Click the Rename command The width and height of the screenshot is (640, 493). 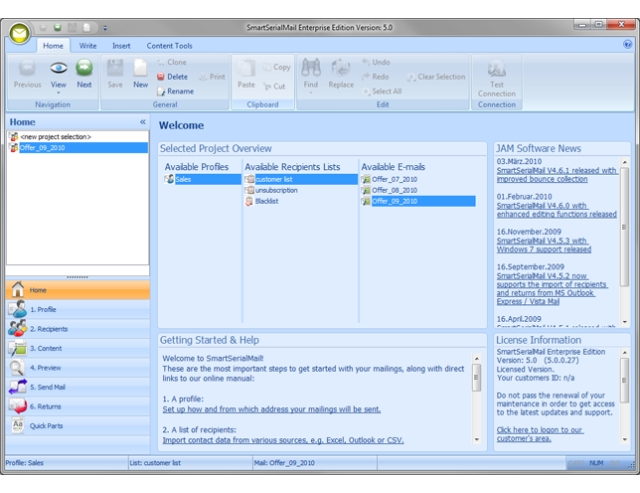pyautogui.click(x=176, y=91)
